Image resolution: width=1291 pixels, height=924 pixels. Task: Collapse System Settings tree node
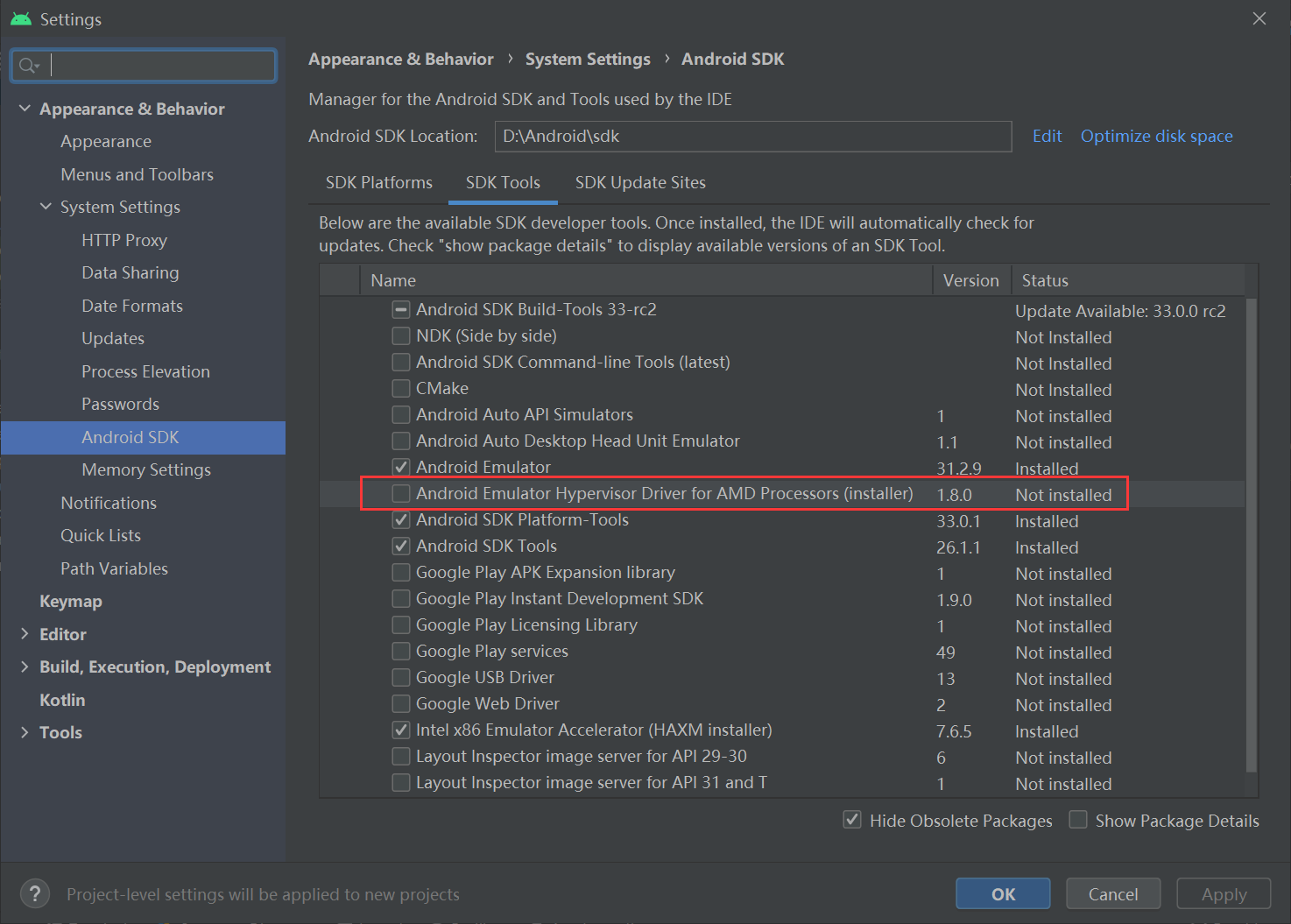pyautogui.click(x=46, y=207)
